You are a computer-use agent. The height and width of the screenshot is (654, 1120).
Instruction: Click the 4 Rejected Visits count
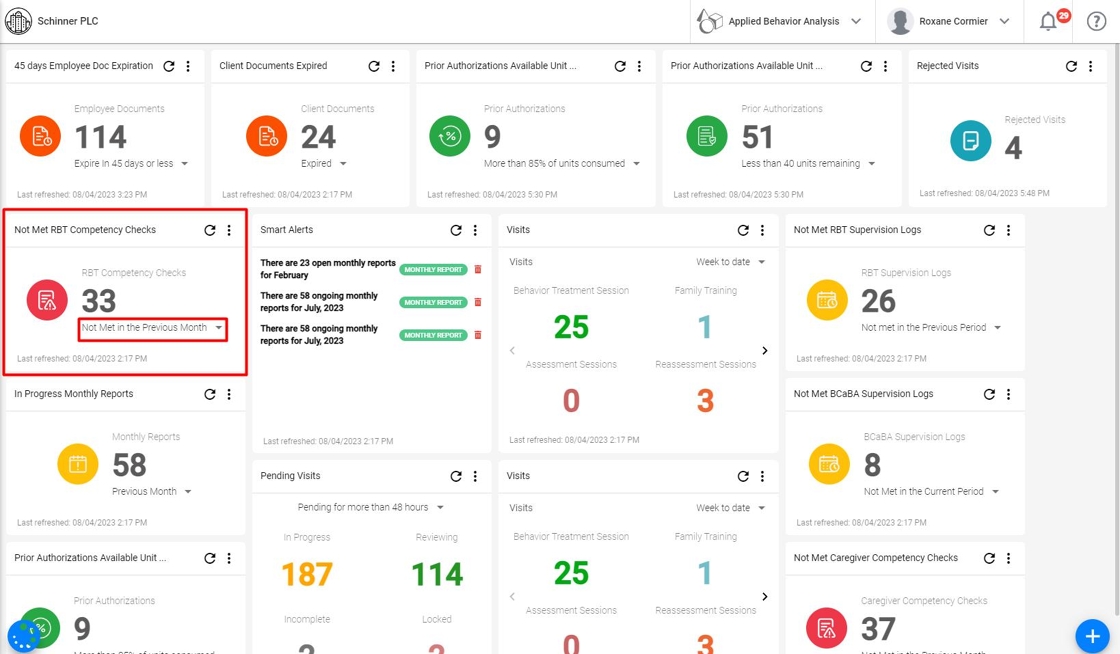[1014, 148]
